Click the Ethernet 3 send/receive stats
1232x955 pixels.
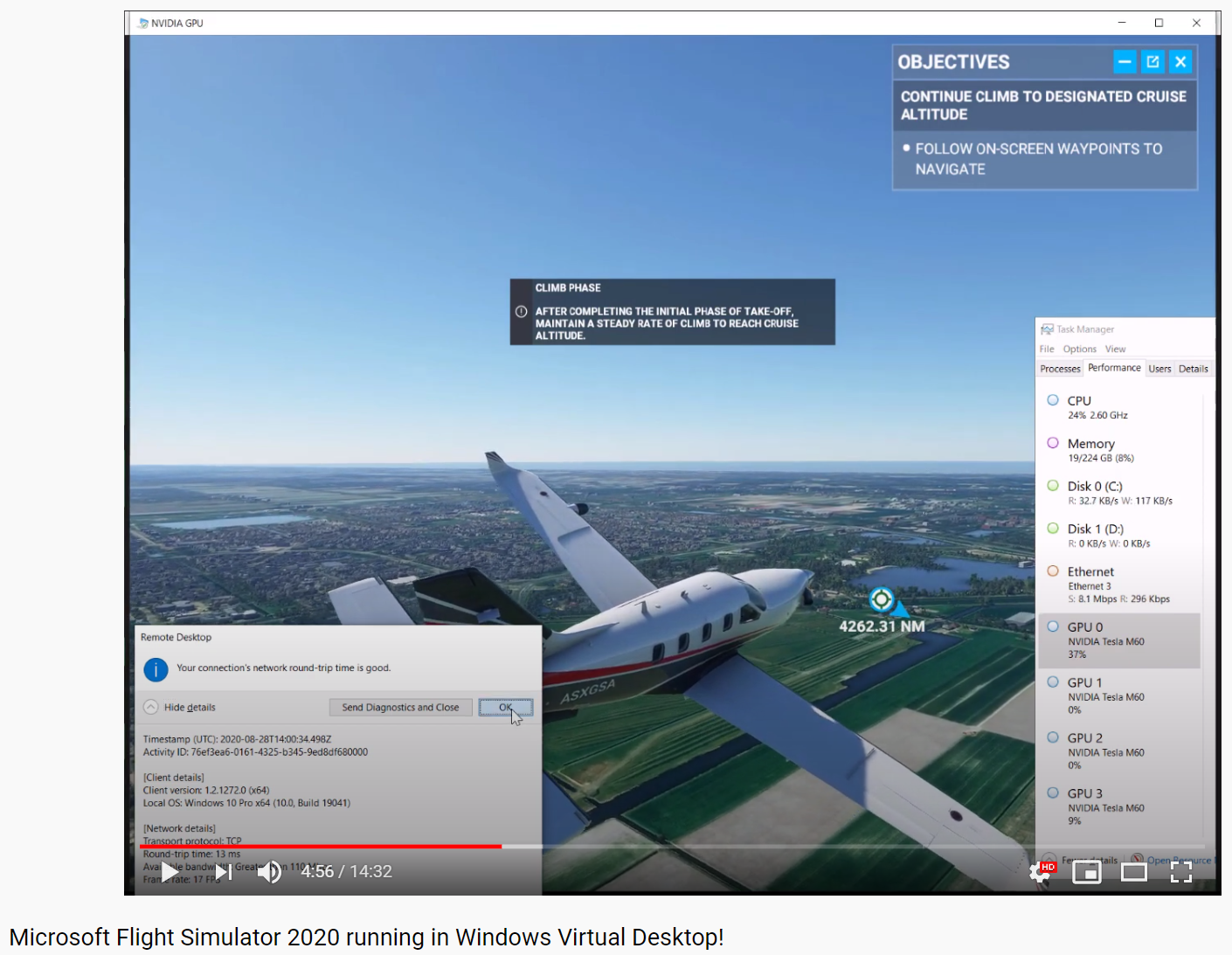[1118, 599]
